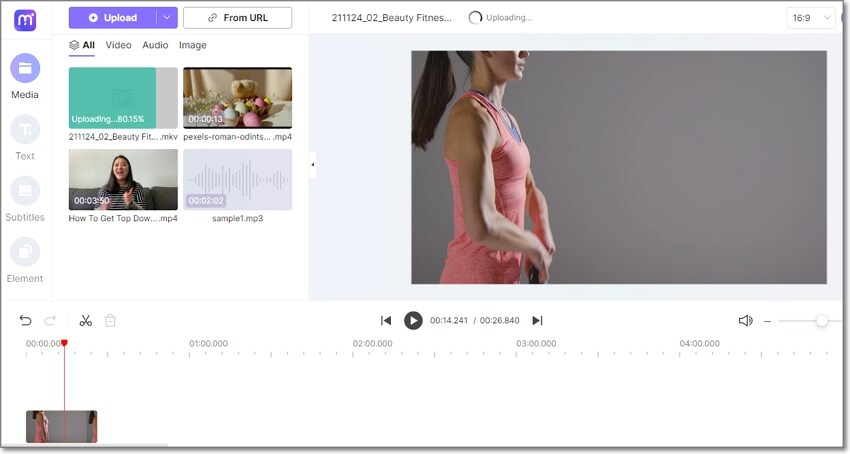Click the Upload button
Screen dimensions: 850x454
click(113, 18)
